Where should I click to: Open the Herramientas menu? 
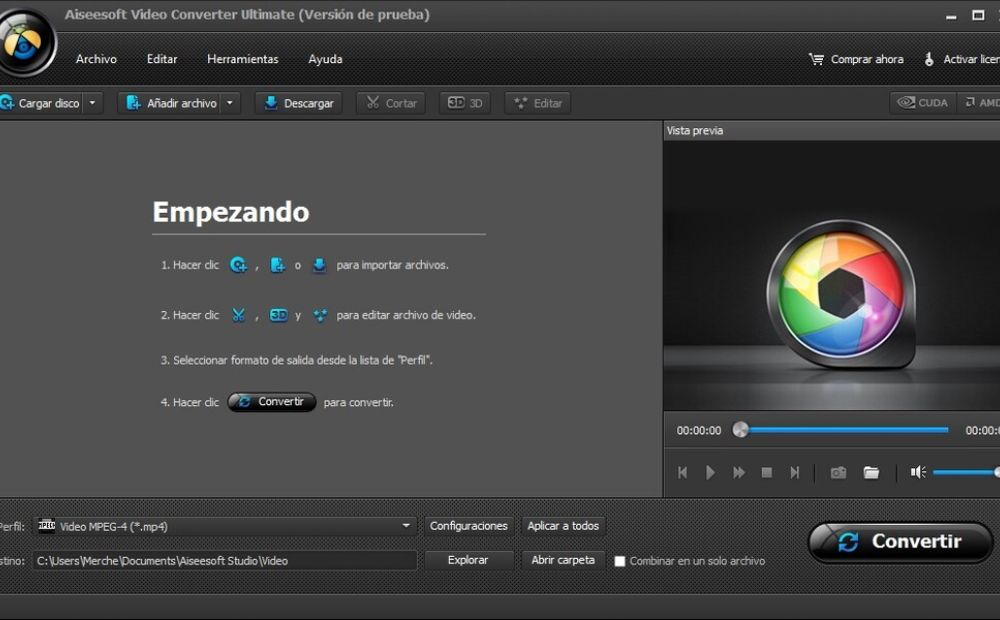(242, 59)
